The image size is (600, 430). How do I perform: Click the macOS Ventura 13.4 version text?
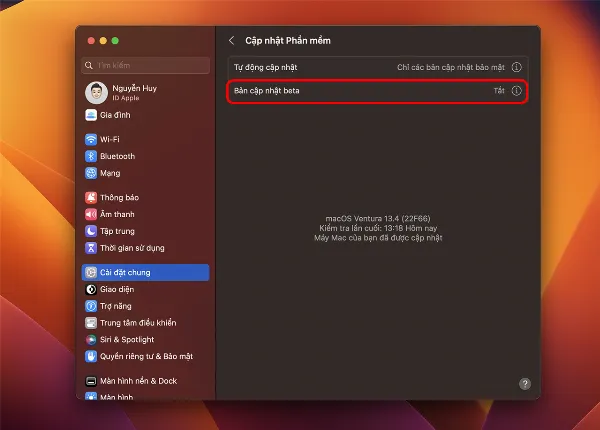click(378, 218)
